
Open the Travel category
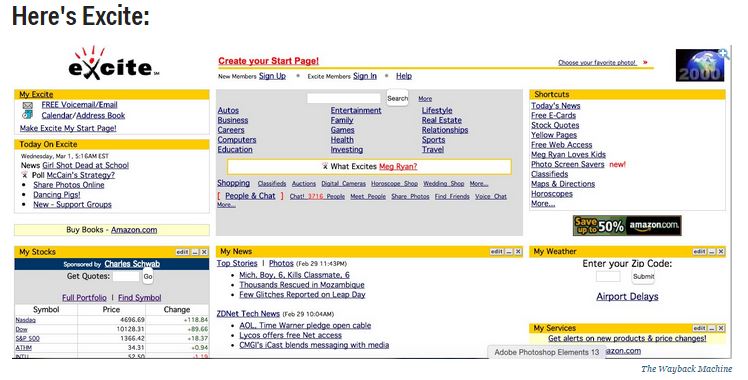click(x=433, y=150)
